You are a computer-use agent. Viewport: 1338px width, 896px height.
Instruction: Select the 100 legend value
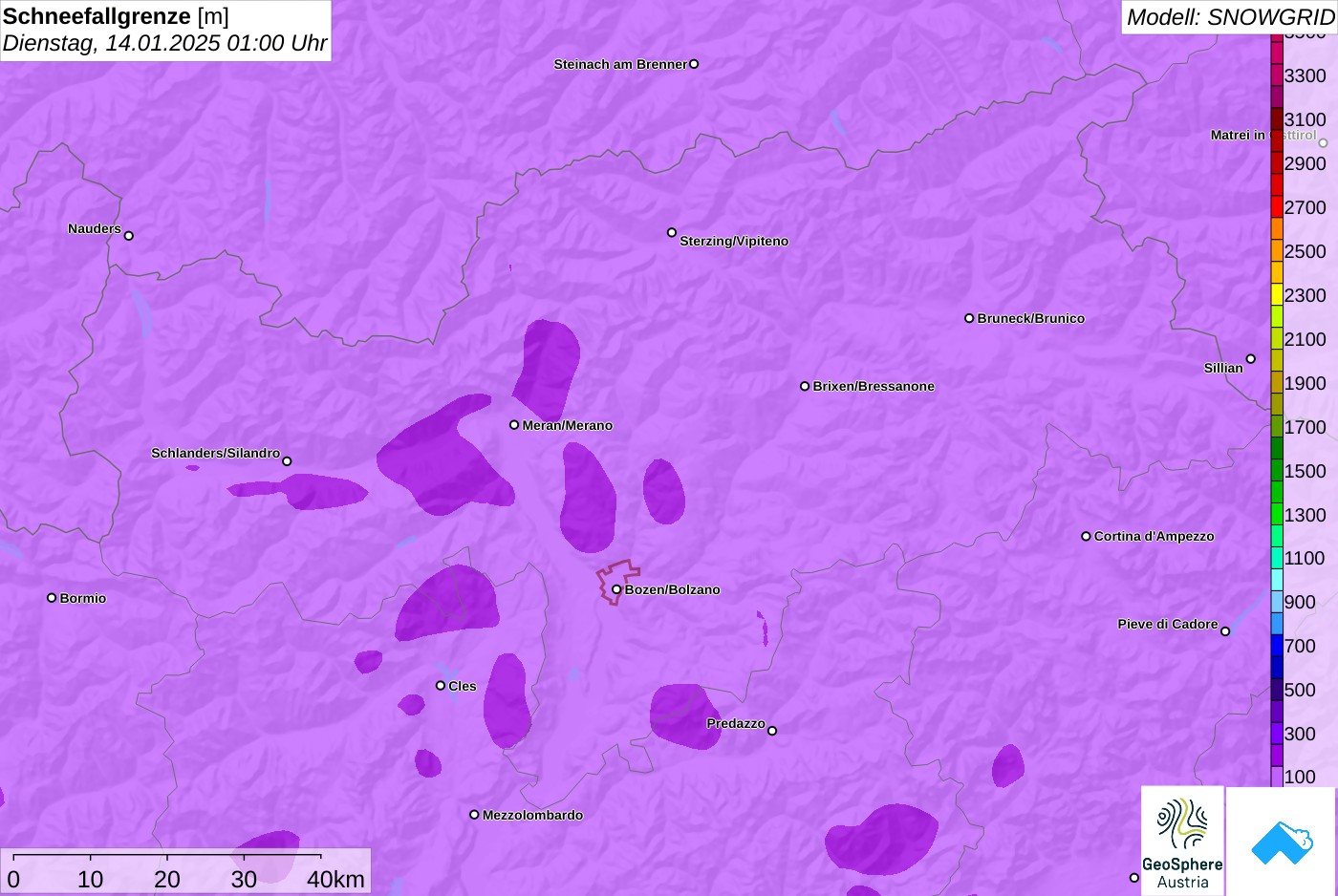(1300, 777)
